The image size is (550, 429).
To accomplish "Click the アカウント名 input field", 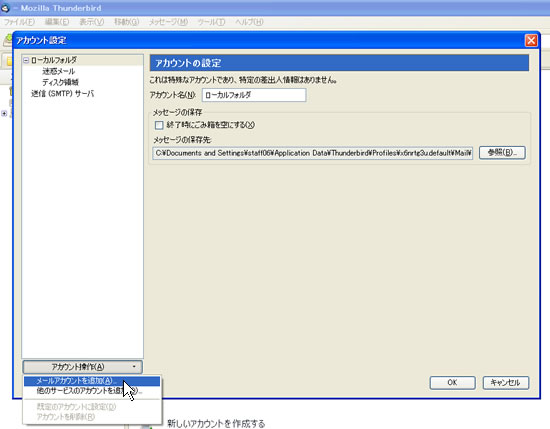I will point(254,95).
